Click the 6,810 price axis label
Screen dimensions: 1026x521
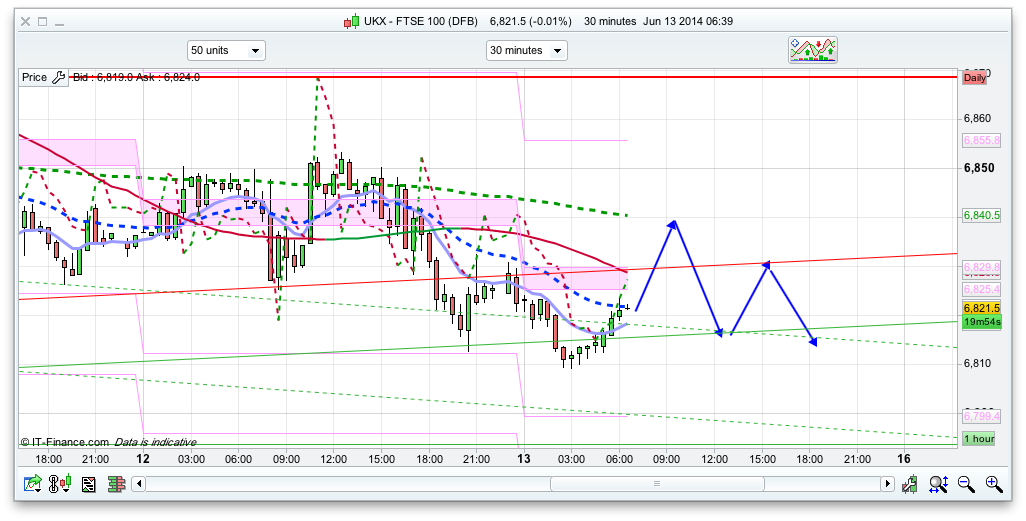coord(977,363)
